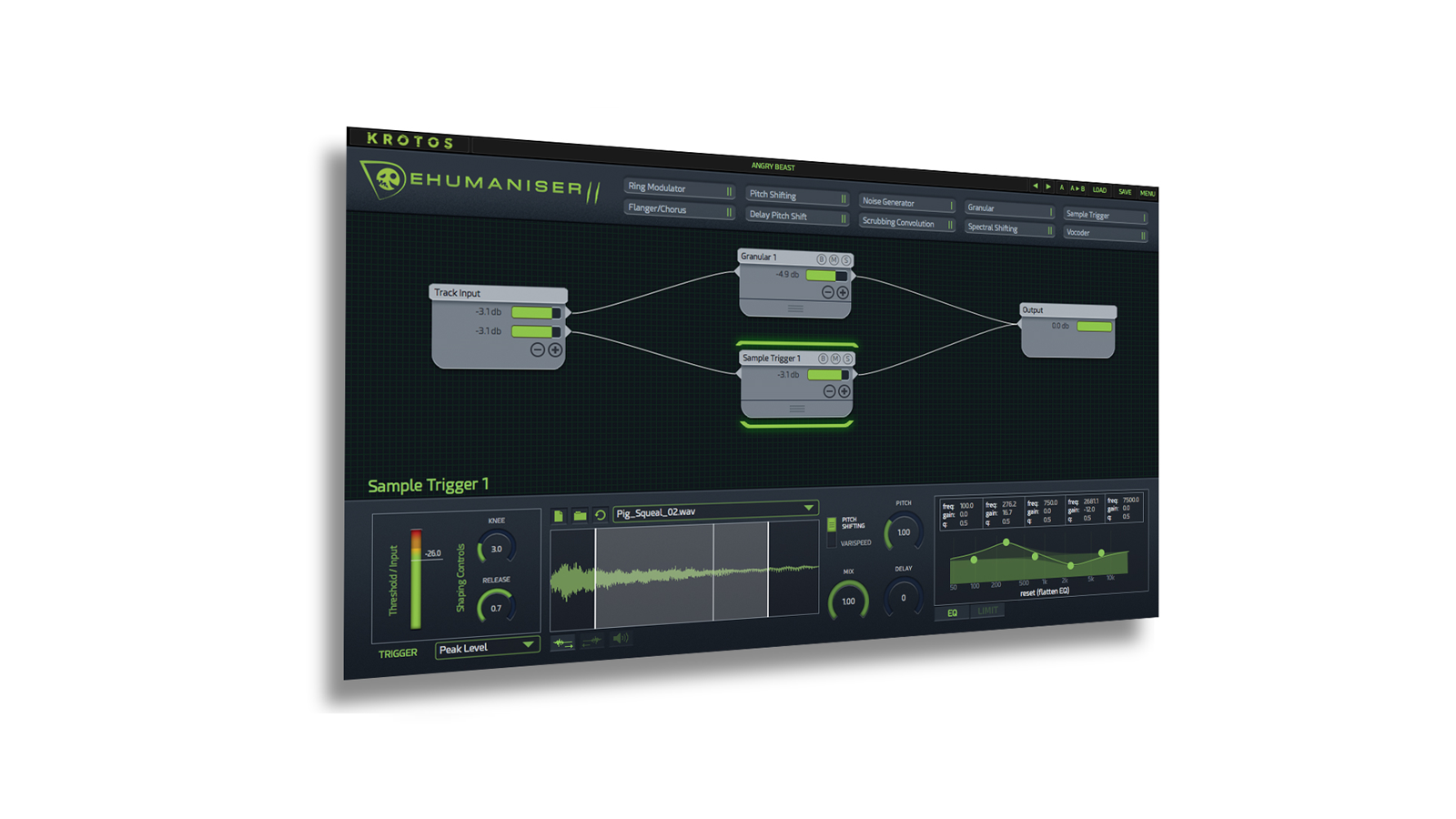Select the A preset slot button

[1061, 187]
